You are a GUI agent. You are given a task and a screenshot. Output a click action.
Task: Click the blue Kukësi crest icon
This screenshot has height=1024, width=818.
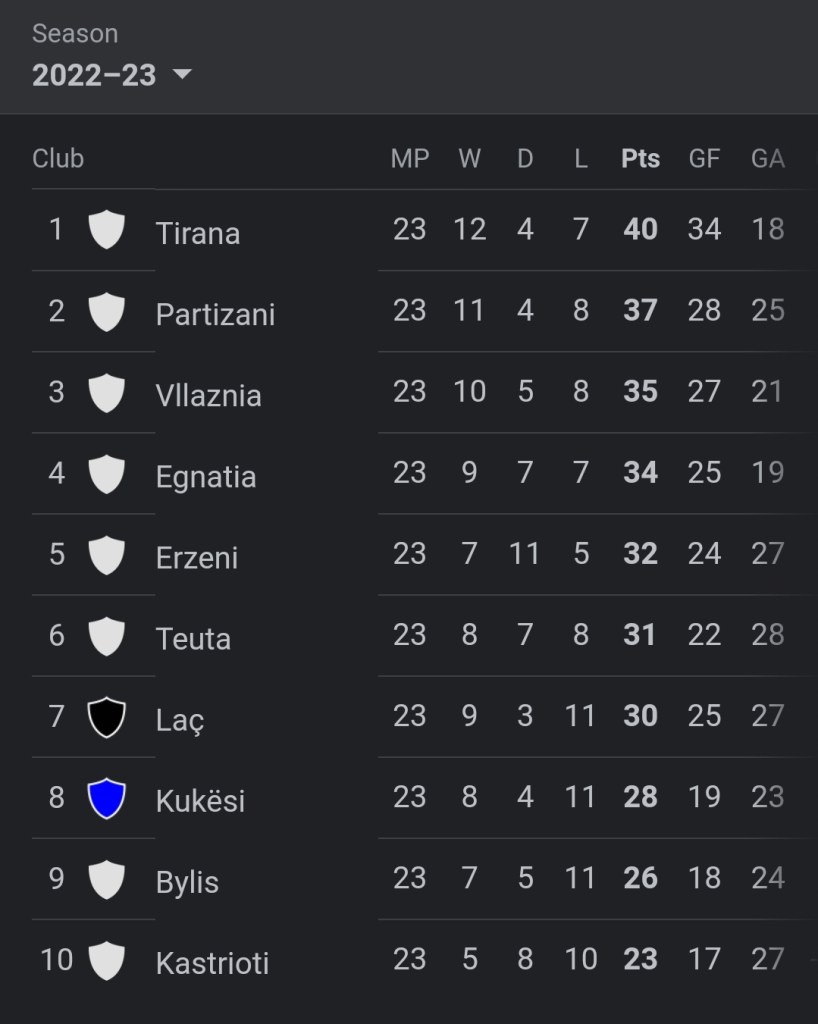click(106, 798)
